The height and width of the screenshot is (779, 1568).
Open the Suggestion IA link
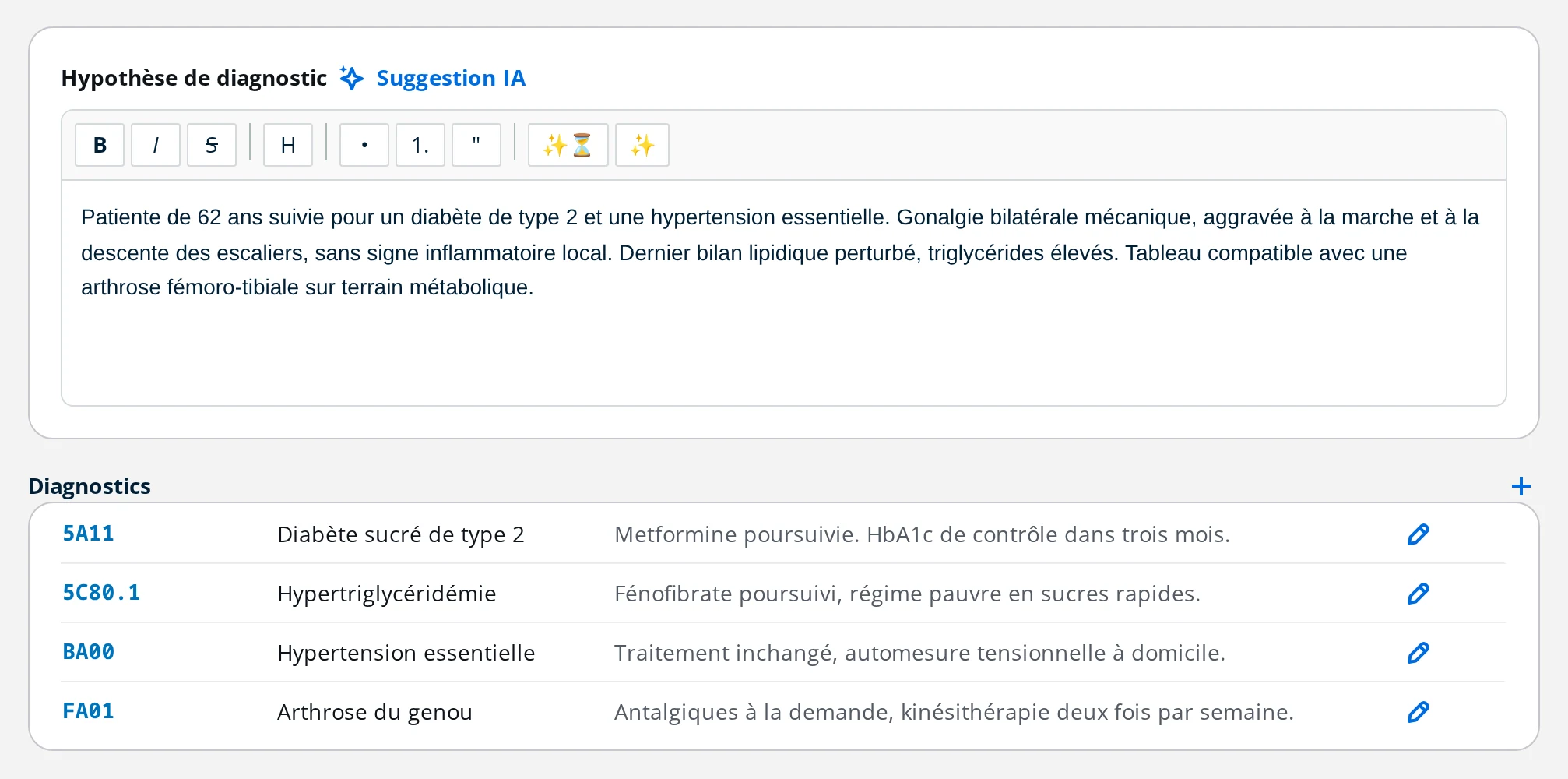451,78
